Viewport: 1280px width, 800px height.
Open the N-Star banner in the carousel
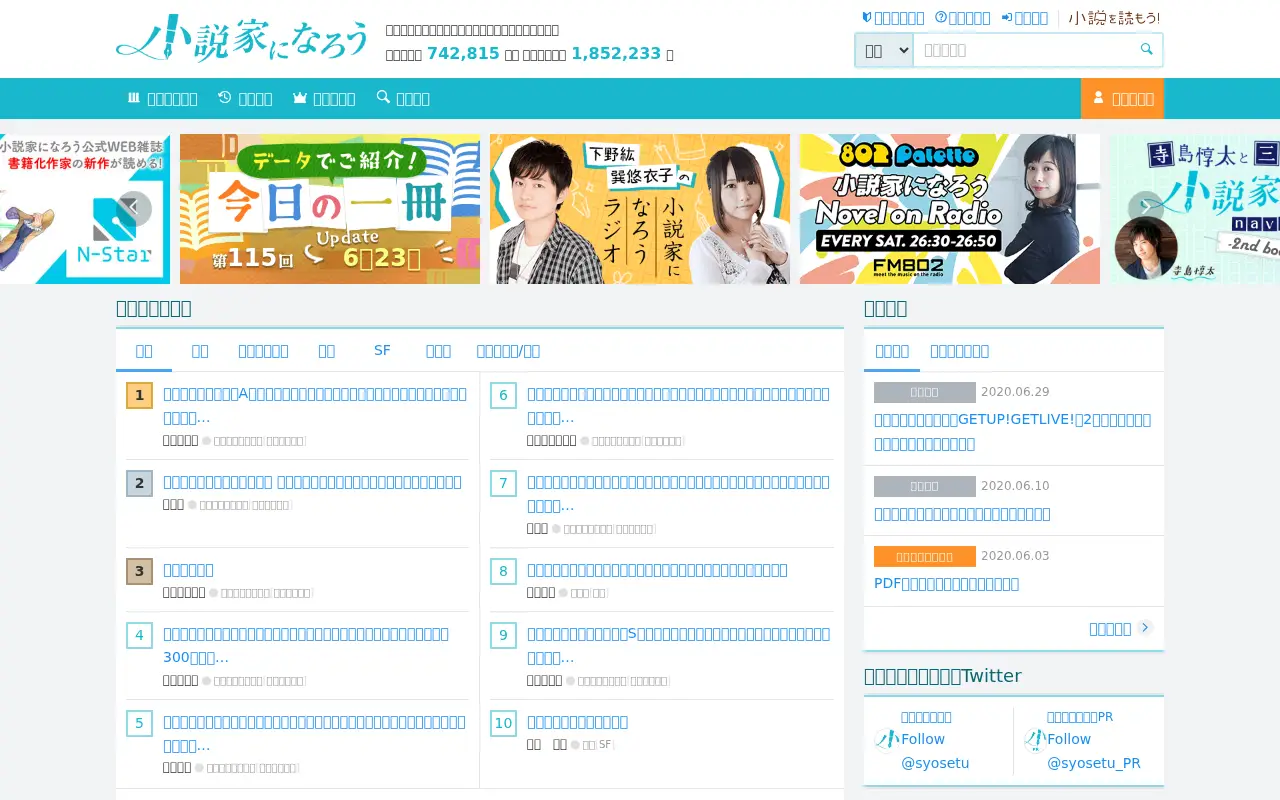[85, 209]
